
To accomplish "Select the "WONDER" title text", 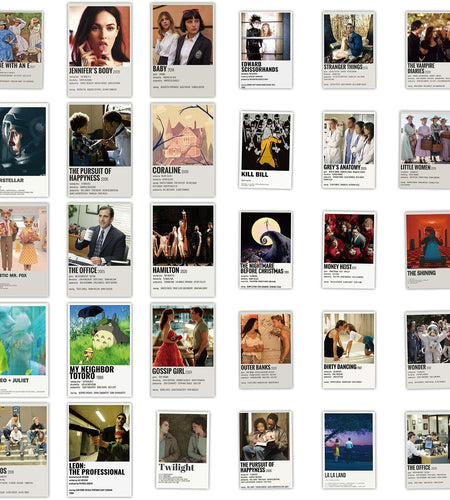I will [417, 367].
